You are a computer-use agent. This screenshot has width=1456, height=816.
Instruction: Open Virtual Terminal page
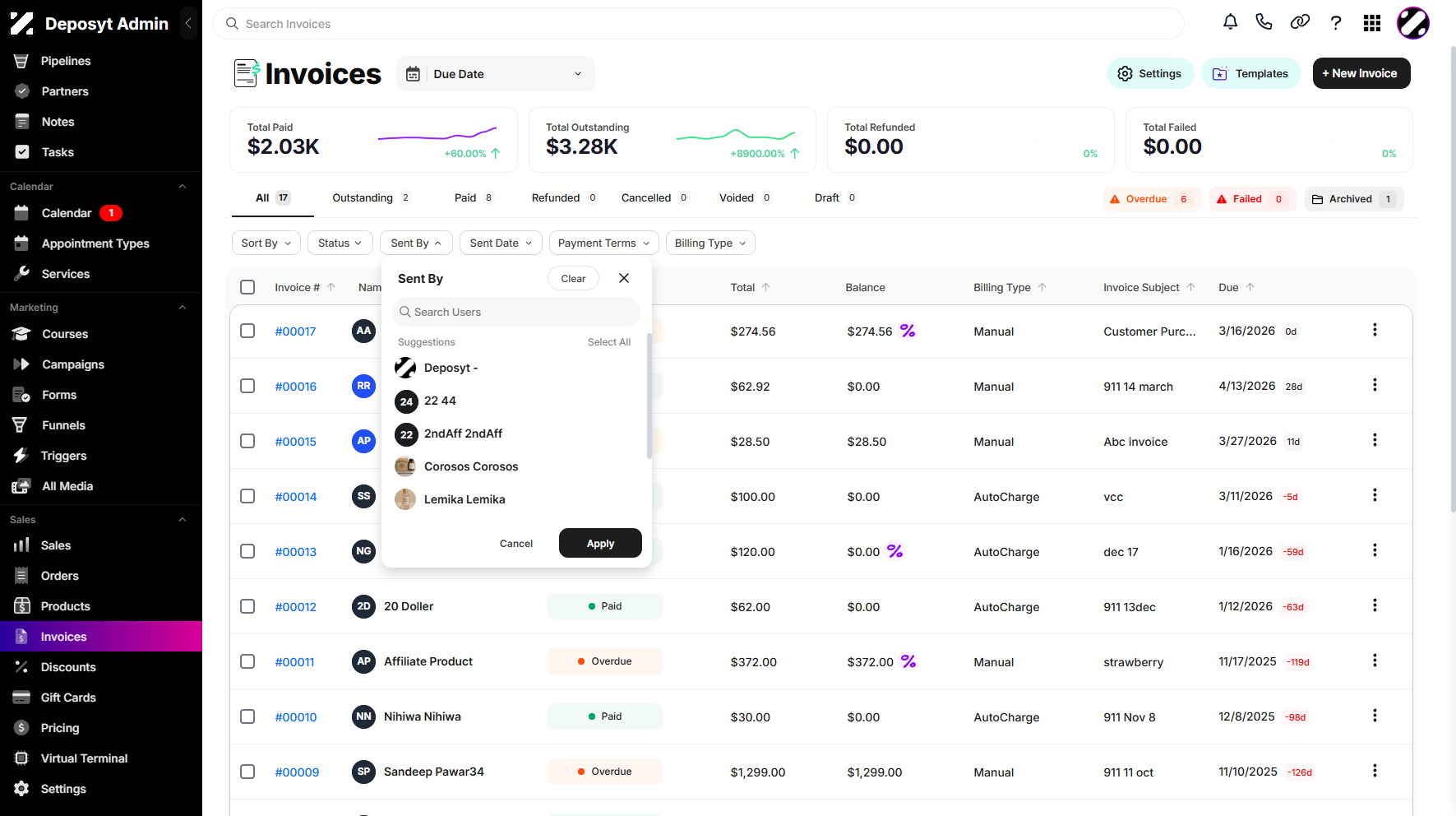[x=84, y=758]
